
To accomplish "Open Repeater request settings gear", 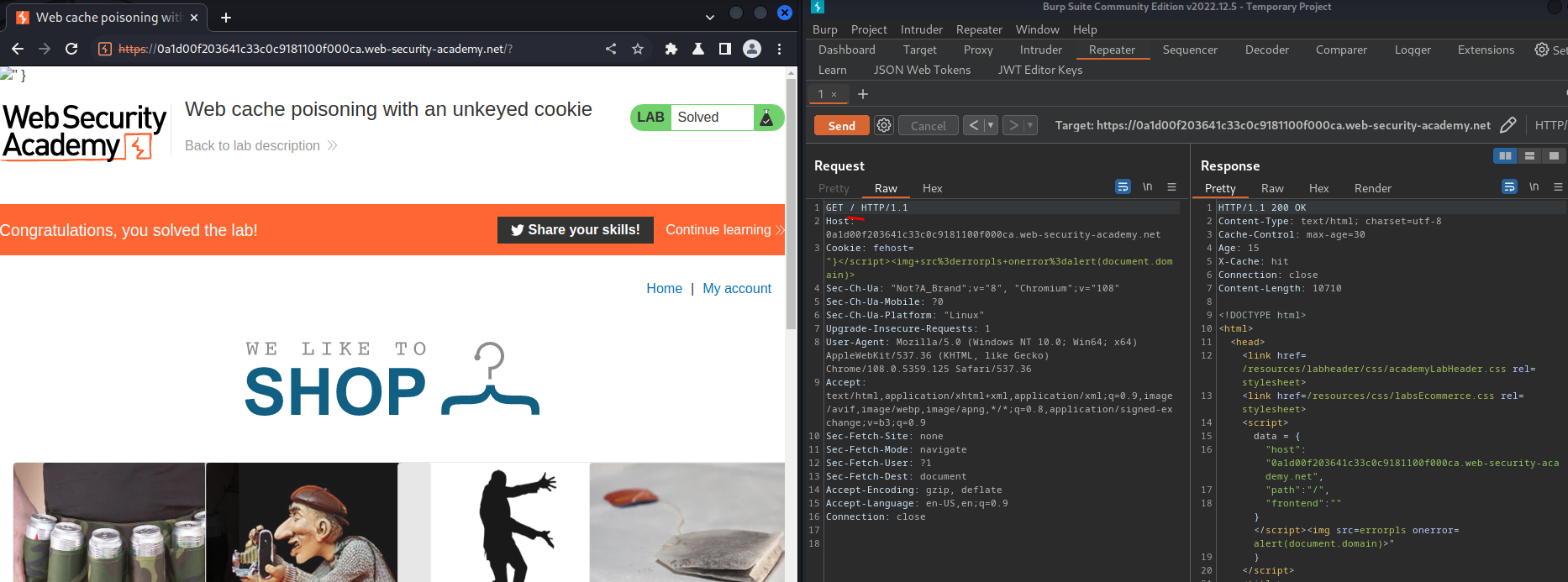I will pyautogui.click(x=884, y=125).
